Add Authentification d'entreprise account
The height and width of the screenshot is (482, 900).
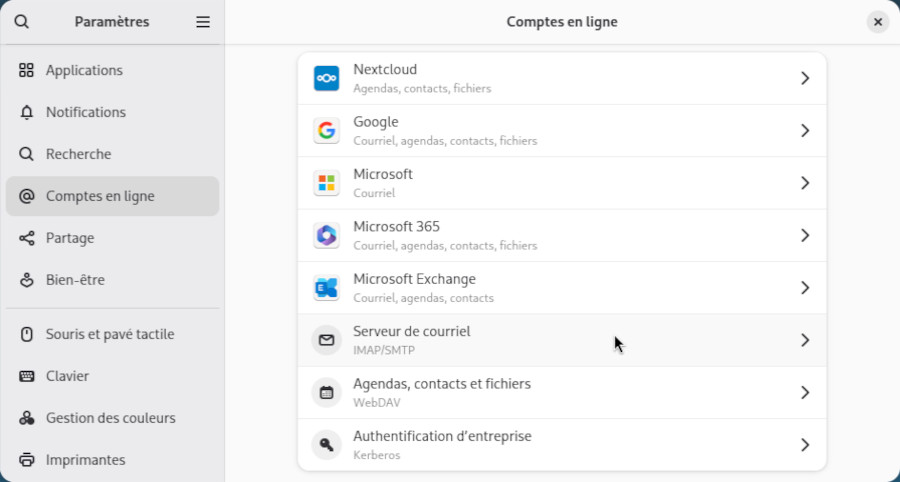[x=562, y=445]
